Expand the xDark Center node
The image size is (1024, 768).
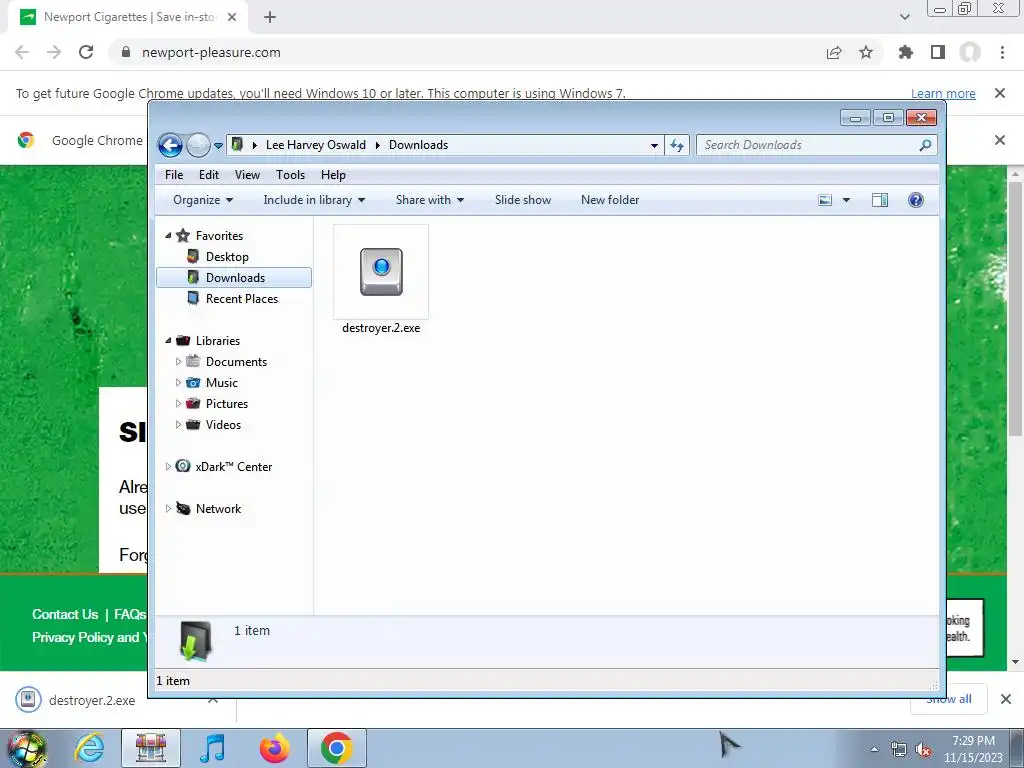point(168,466)
